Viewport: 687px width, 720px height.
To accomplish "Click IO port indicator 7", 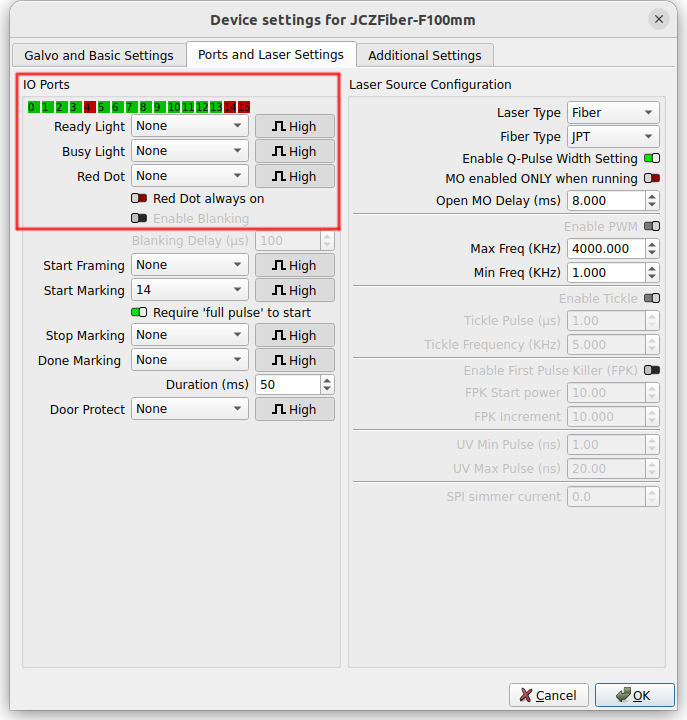I will (x=131, y=107).
